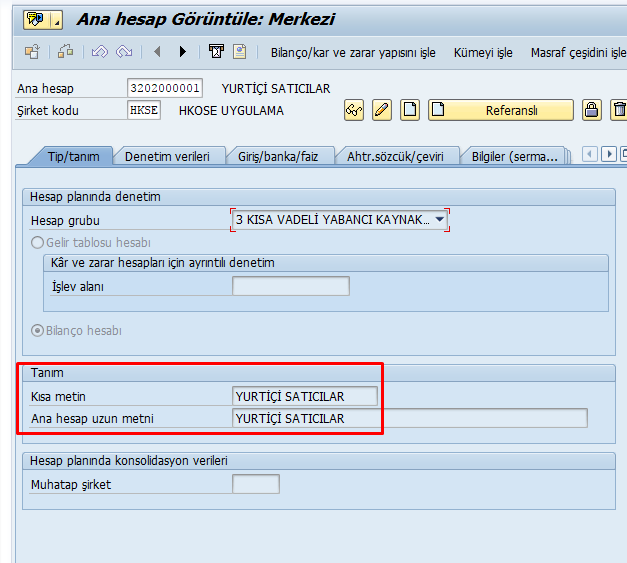This screenshot has height=563, width=627.
Task: Click the first curved arrow toolbar icon
Action: (100, 52)
